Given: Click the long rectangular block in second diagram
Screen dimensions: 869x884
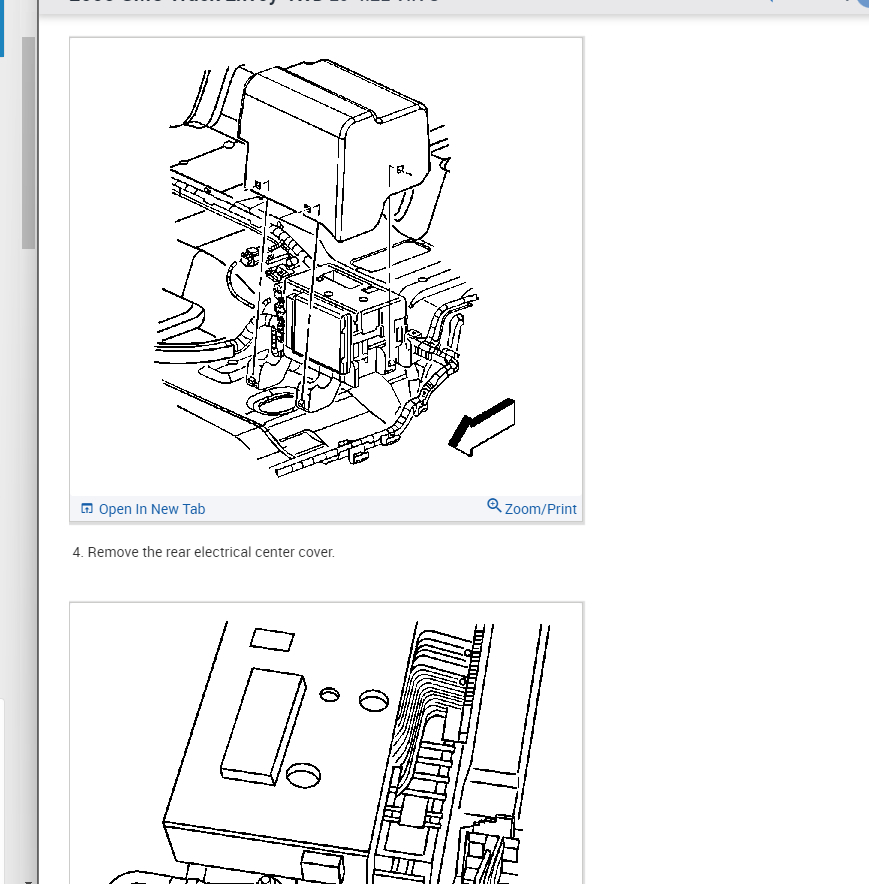Looking at the screenshot, I should (x=263, y=726).
